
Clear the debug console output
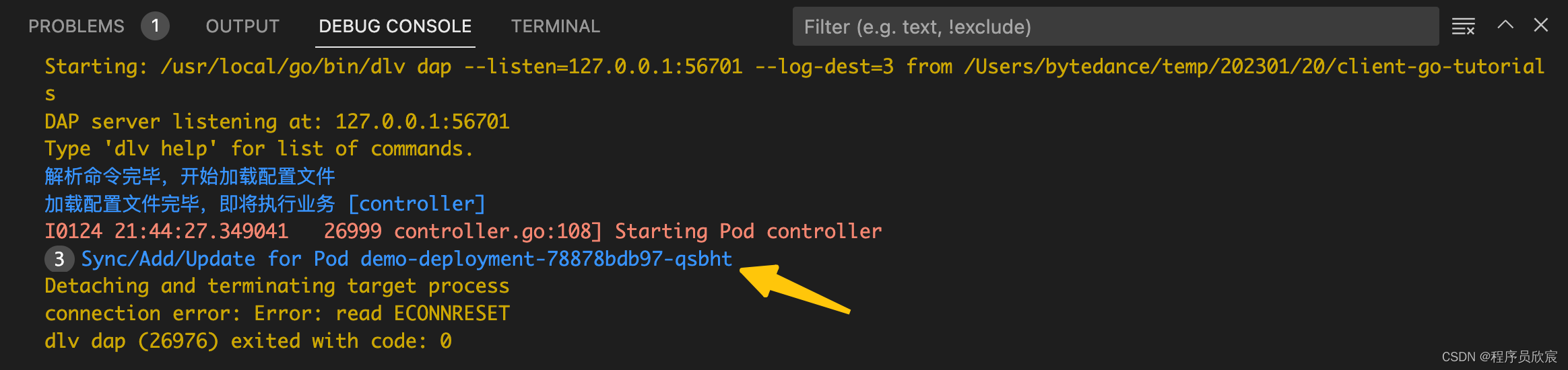tap(1463, 26)
